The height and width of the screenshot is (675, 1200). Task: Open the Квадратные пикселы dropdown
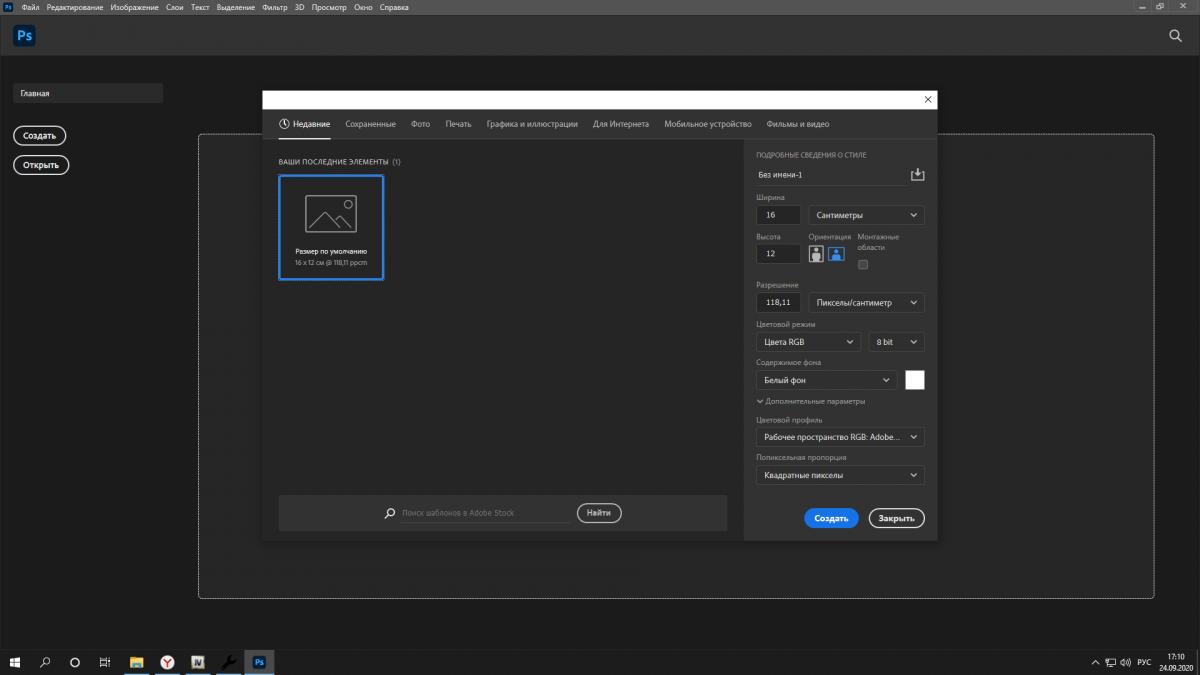(x=840, y=475)
